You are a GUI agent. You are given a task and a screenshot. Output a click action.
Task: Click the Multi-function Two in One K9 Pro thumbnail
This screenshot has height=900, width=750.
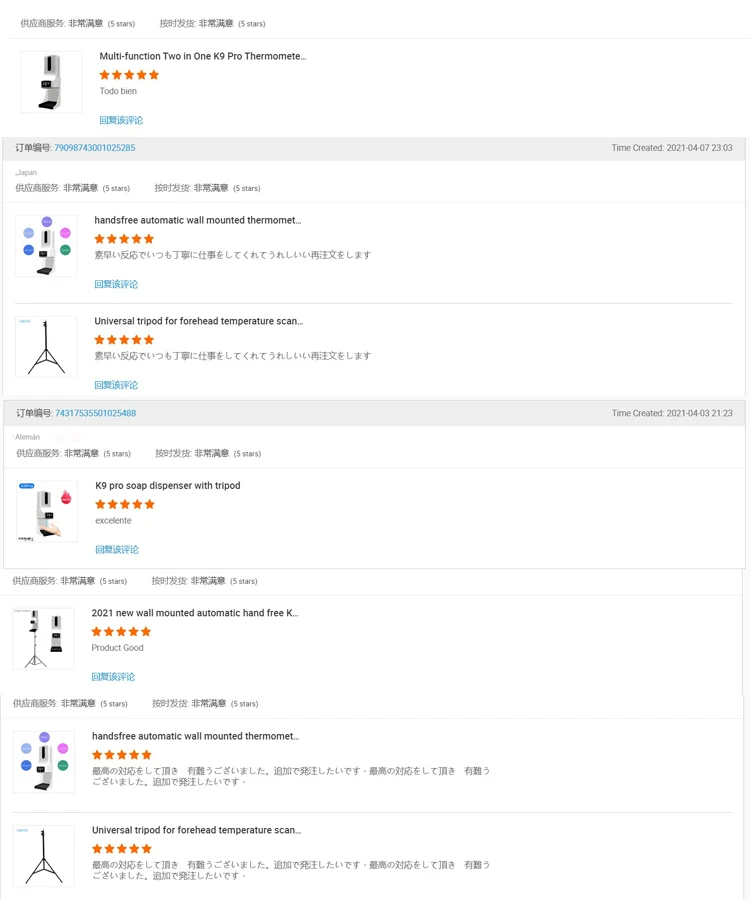point(51,82)
